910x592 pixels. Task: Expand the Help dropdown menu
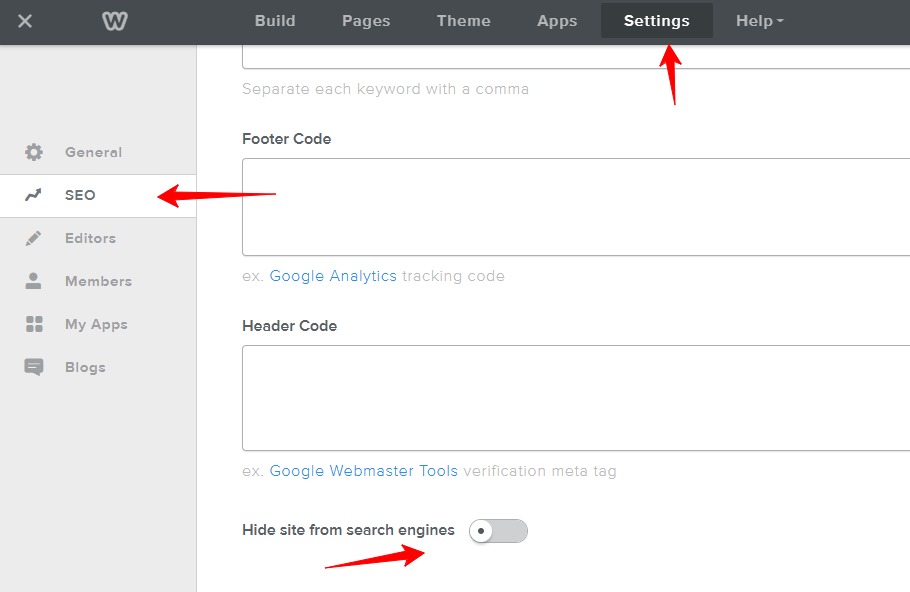pos(759,21)
